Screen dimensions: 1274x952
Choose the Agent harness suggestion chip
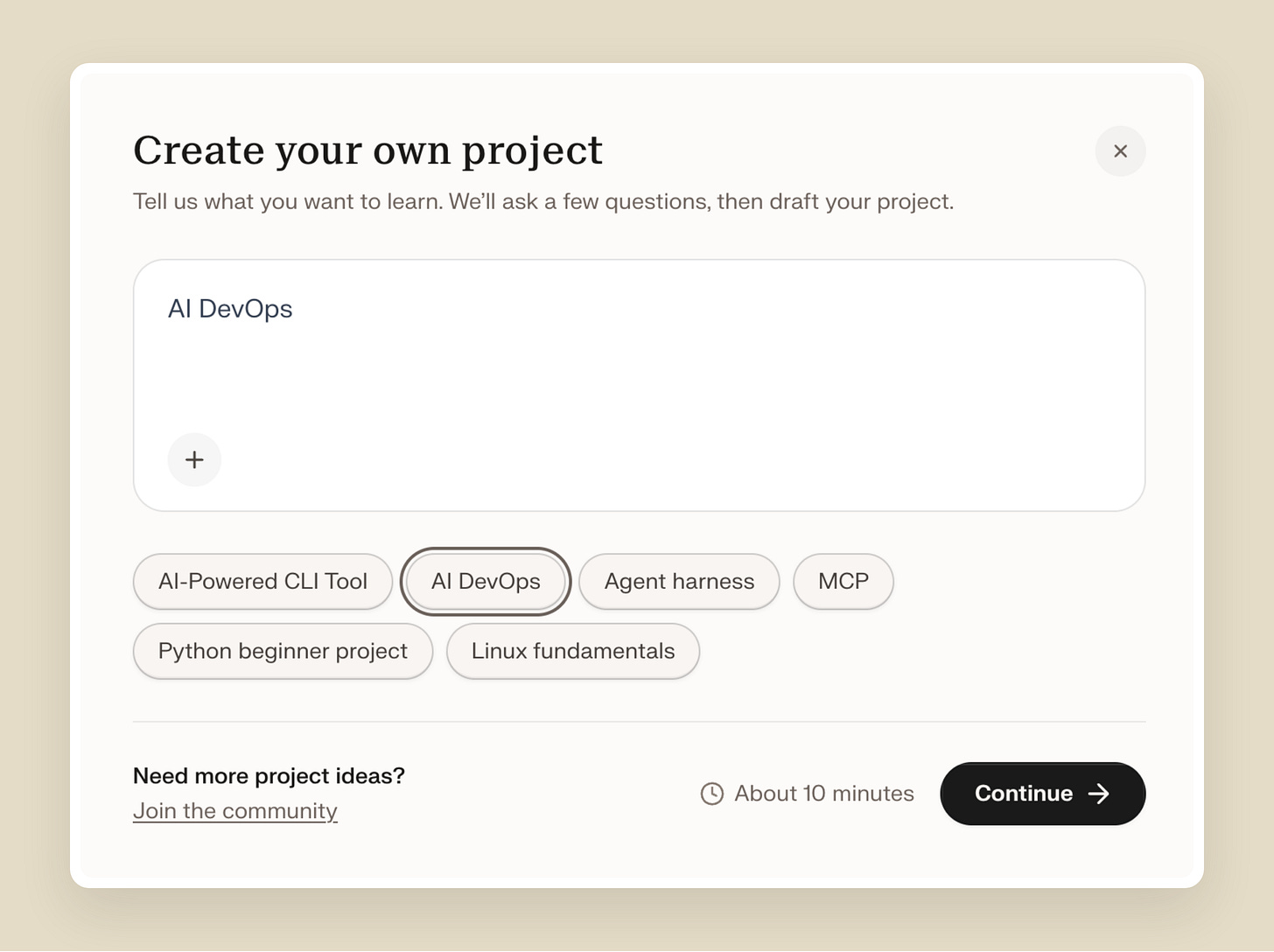[x=679, y=581]
